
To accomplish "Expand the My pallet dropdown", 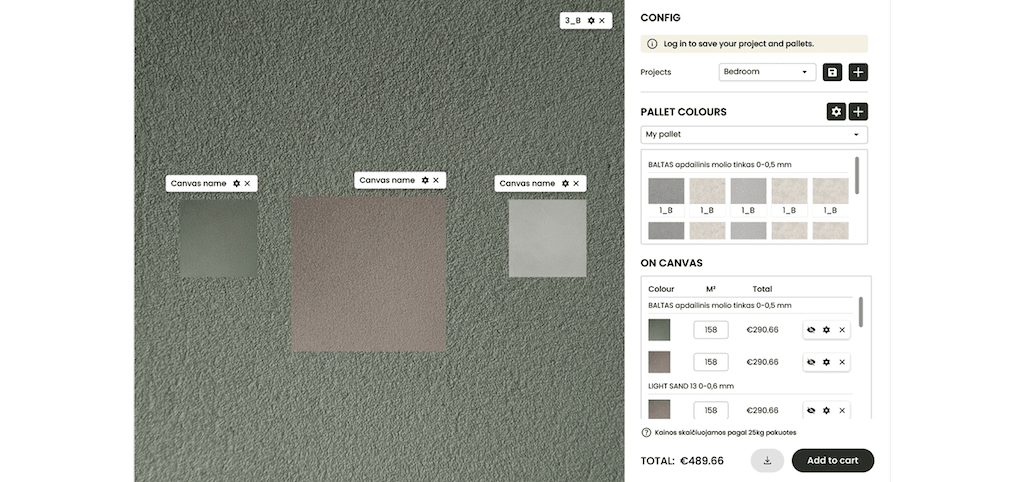I will tap(754, 134).
